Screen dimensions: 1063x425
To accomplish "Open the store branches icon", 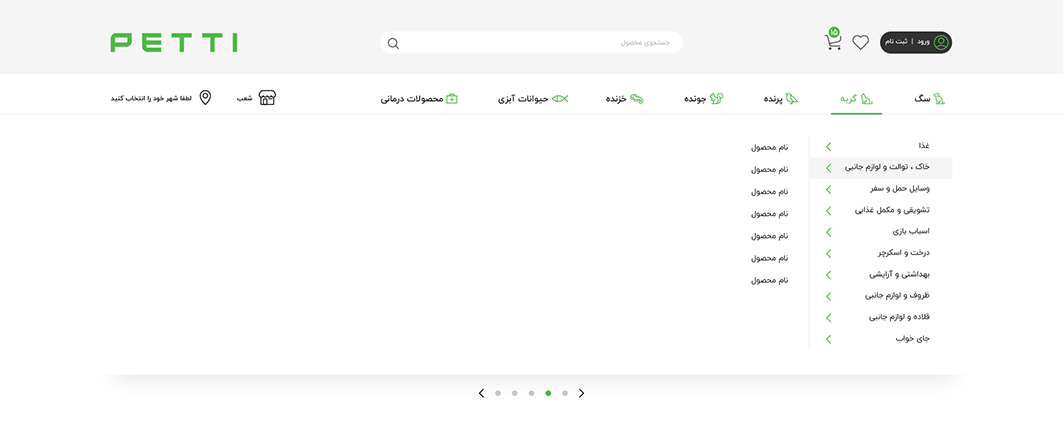I will pyautogui.click(x=267, y=98).
